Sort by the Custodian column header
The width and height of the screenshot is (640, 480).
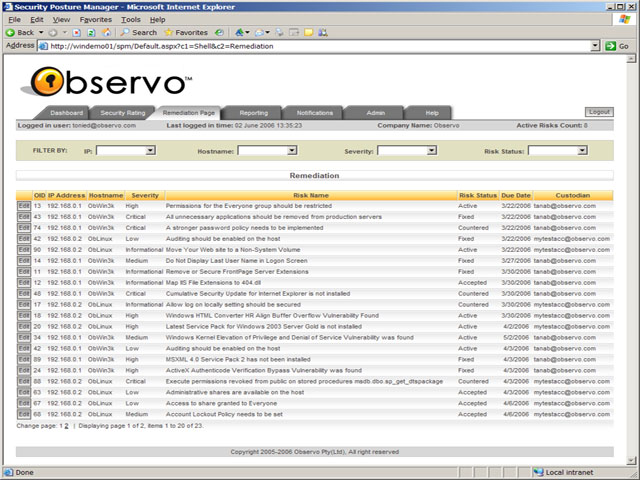(x=573, y=196)
